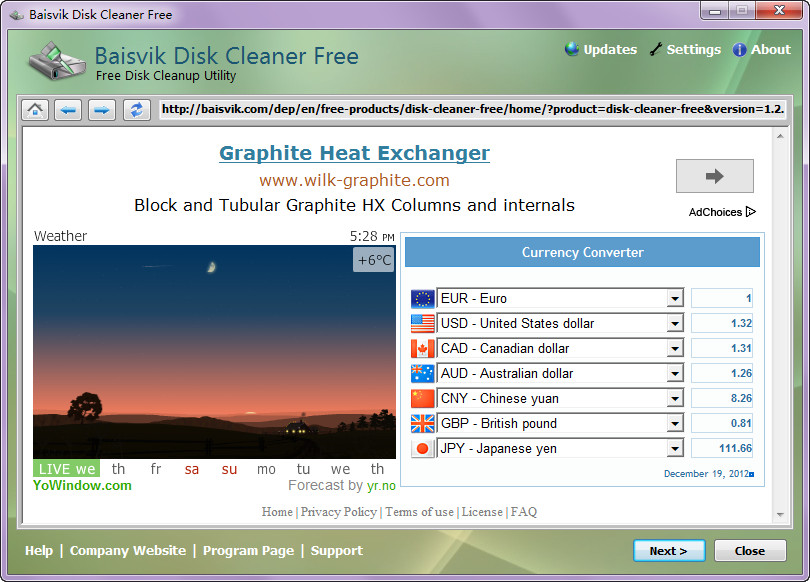This screenshot has width=810, height=582.
Task: Go to the browser Home icon
Action: click(35, 109)
